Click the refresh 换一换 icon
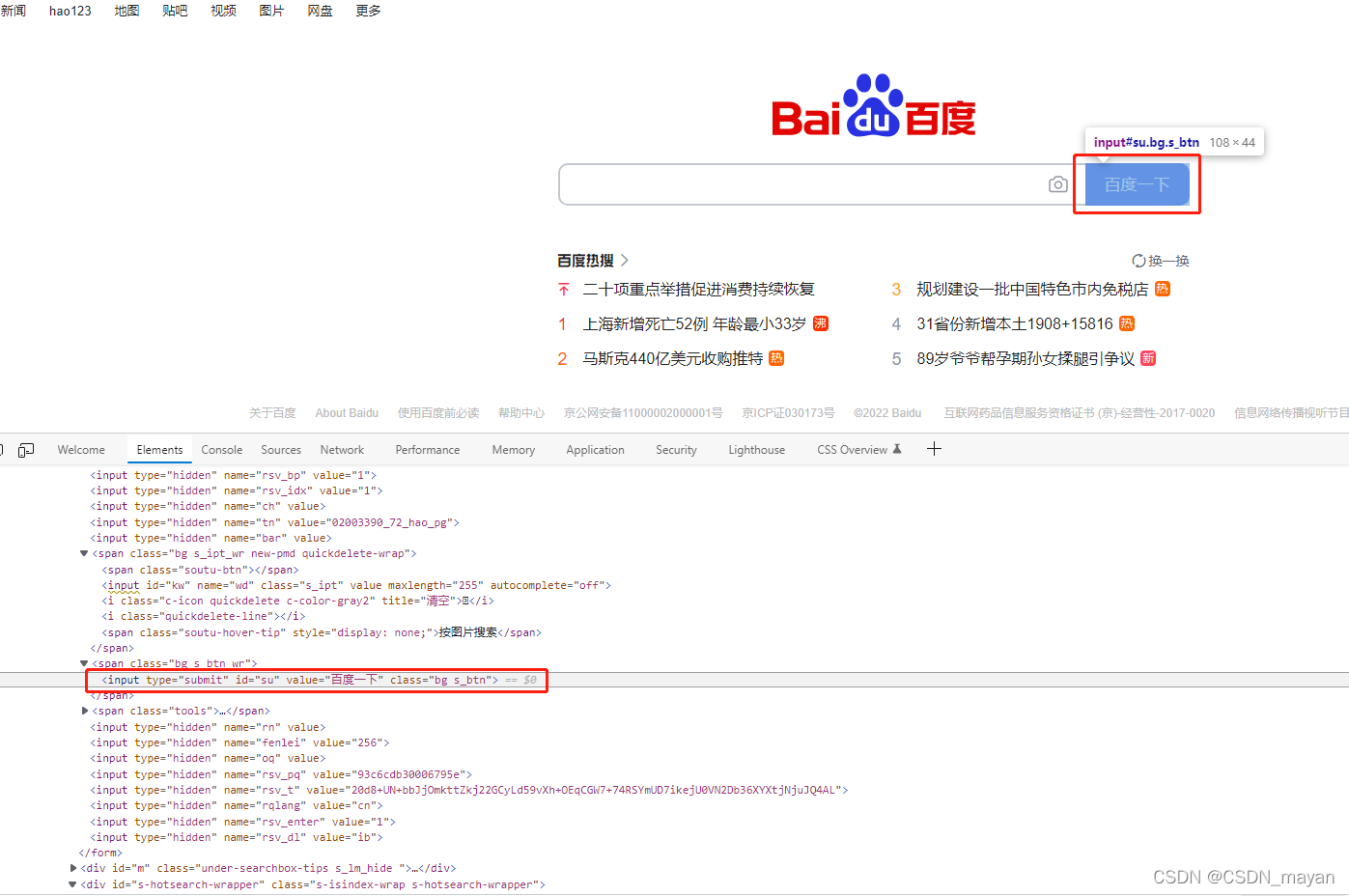 1138,261
